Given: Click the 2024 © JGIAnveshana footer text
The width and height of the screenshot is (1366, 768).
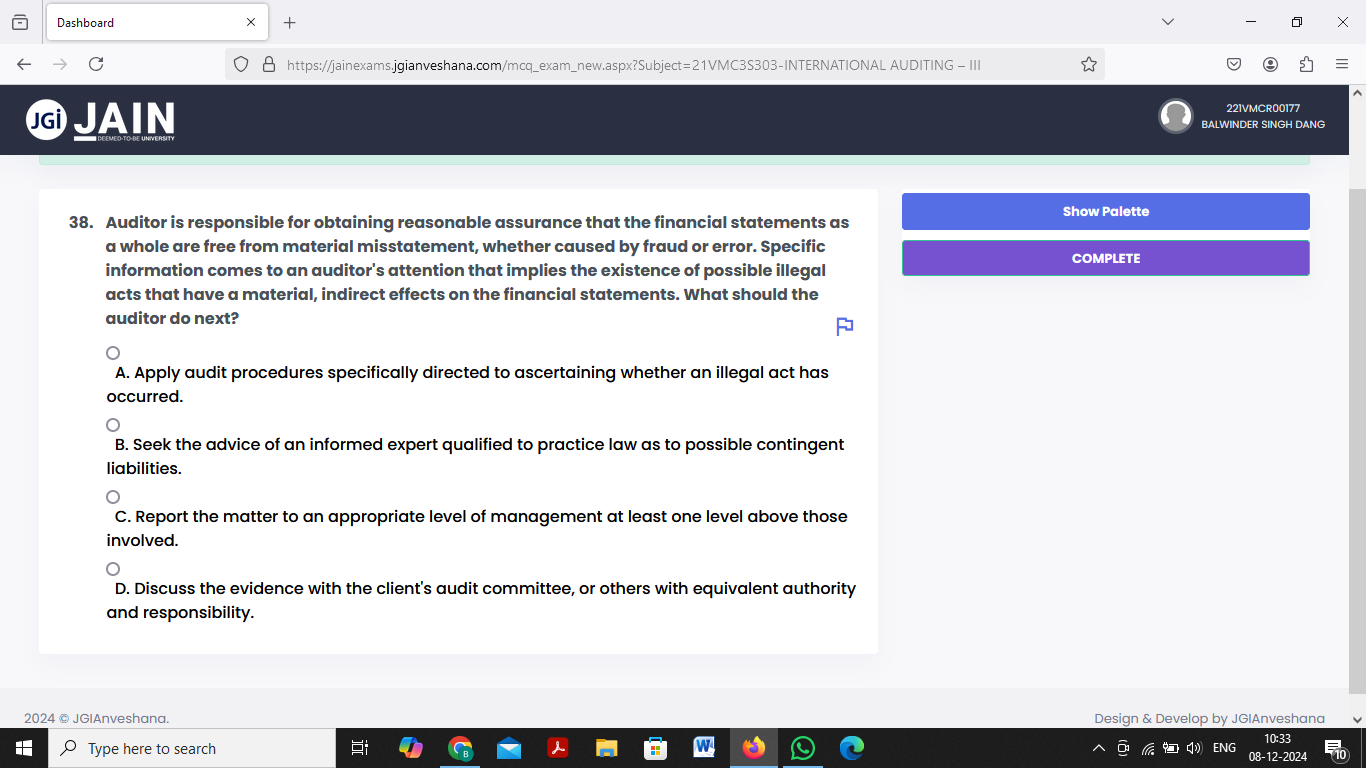Looking at the screenshot, I should (96, 718).
